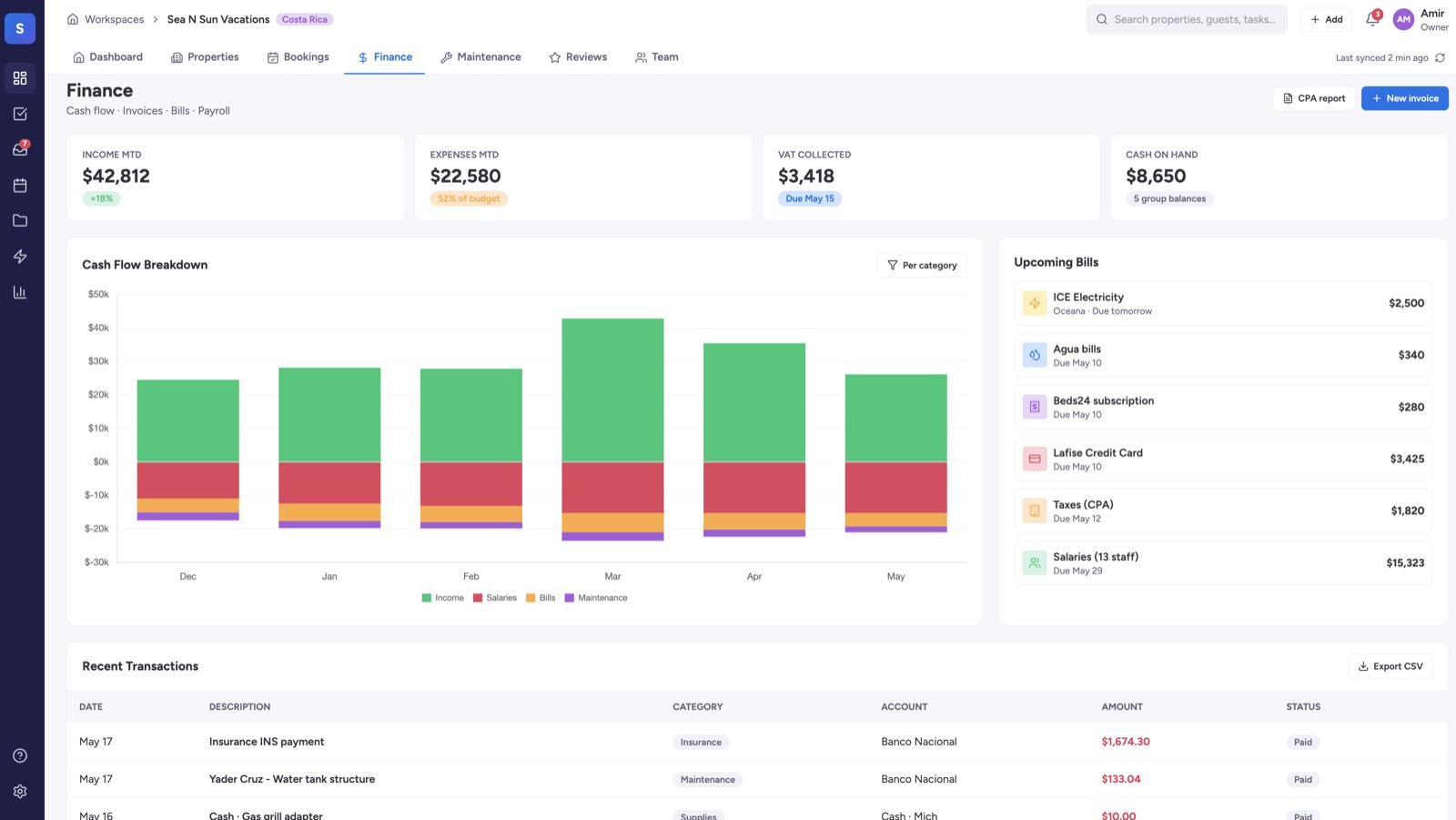The width and height of the screenshot is (1456, 820).
Task: Click the home icon beside Workspaces
Action: pyautogui.click(x=73, y=19)
